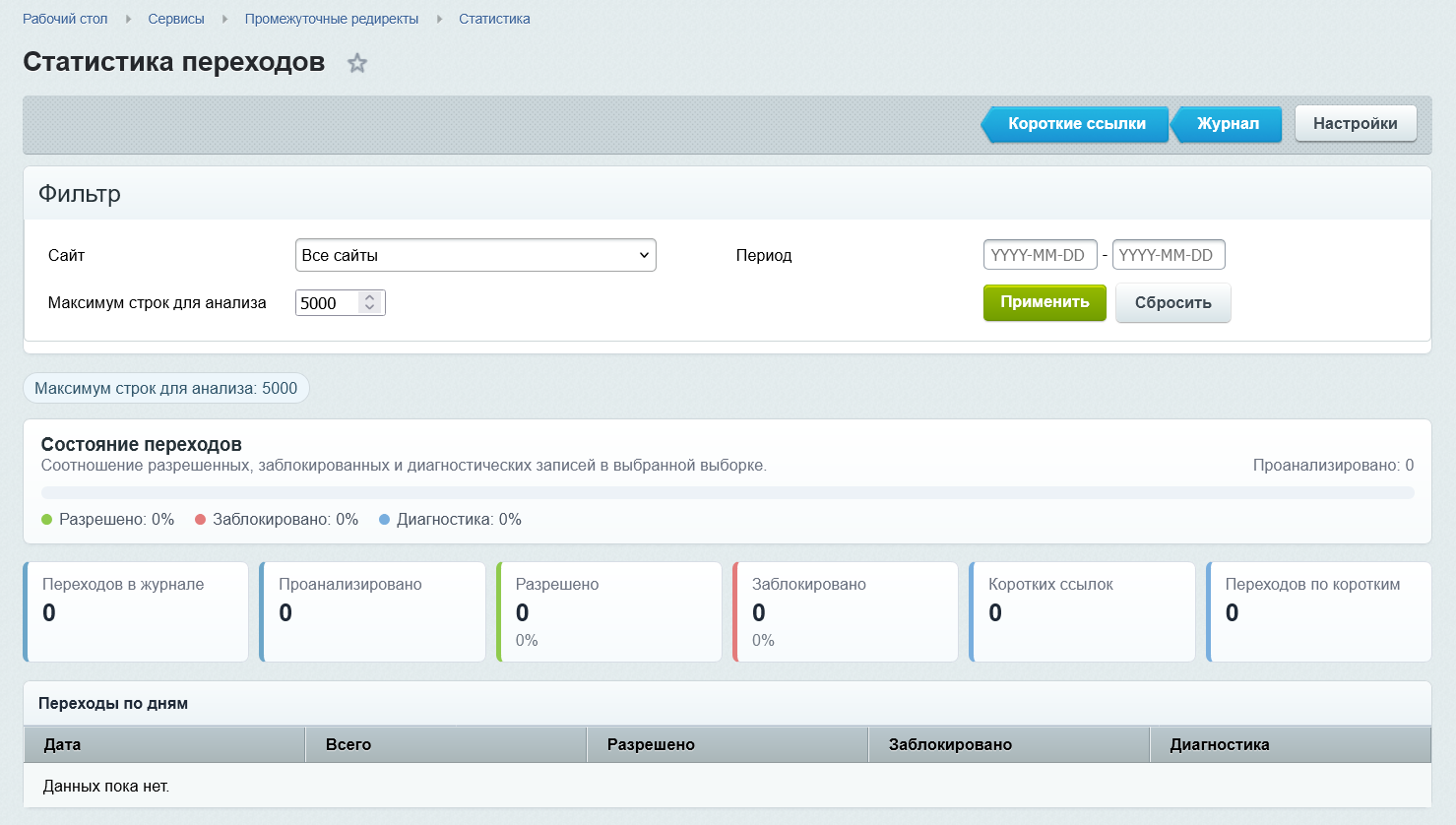Reset filter using Сбросить button
The height and width of the screenshot is (825, 1456).
click(x=1172, y=302)
